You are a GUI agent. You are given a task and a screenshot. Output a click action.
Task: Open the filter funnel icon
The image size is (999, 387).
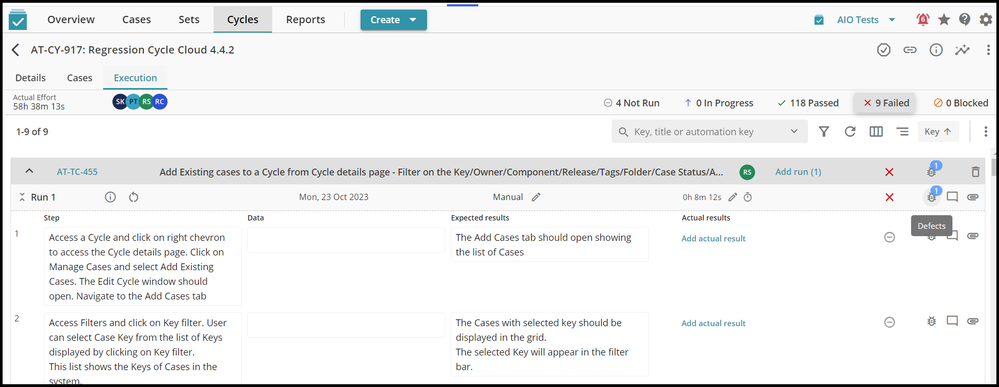pos(824,132)
